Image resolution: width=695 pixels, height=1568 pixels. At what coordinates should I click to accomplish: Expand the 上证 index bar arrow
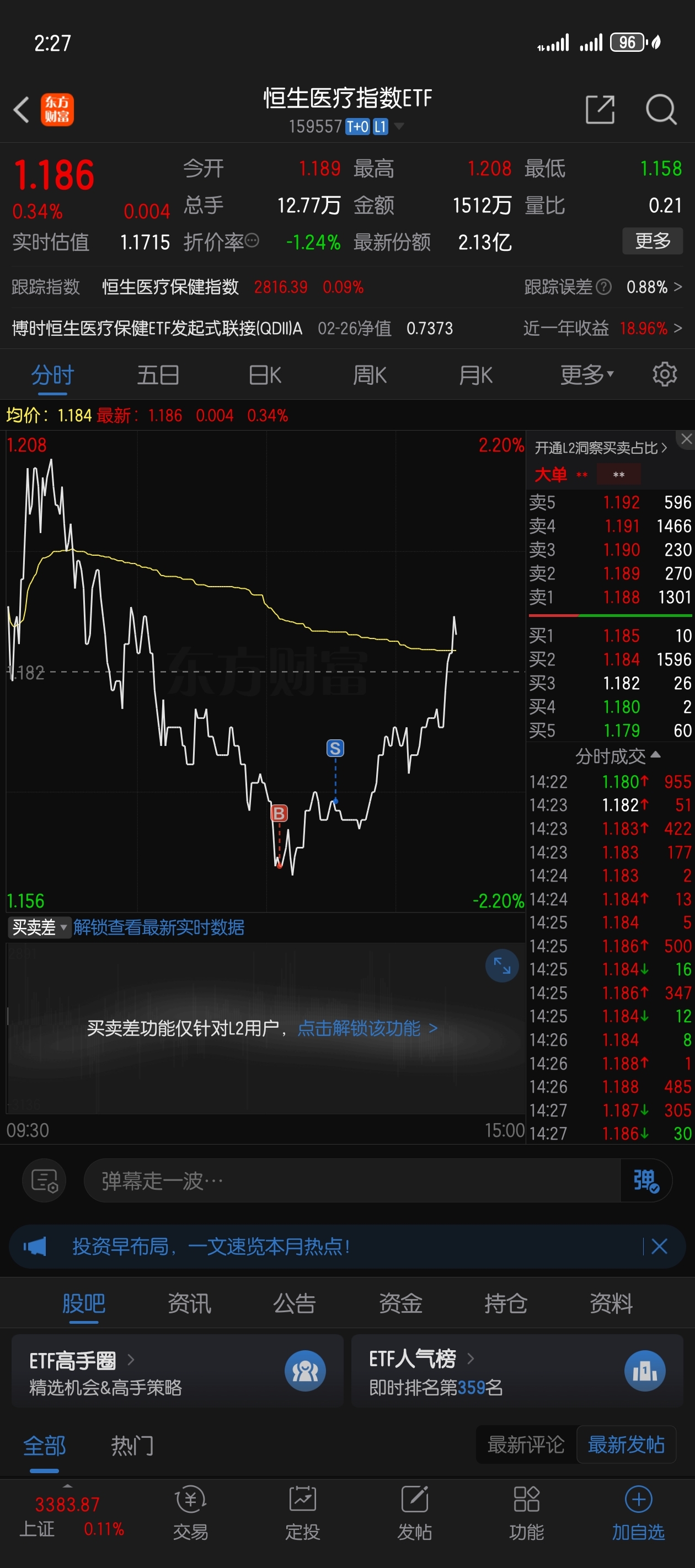click(68, 1486)
